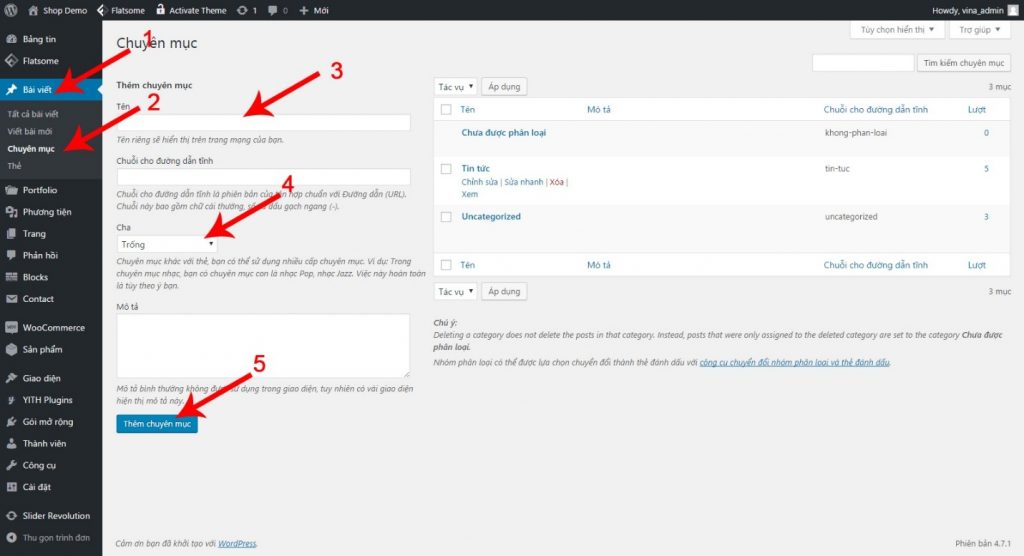Click the bottom Áp dụng apply button
1024x556 pixels.
pyautogui.click(x=504, y=291)
